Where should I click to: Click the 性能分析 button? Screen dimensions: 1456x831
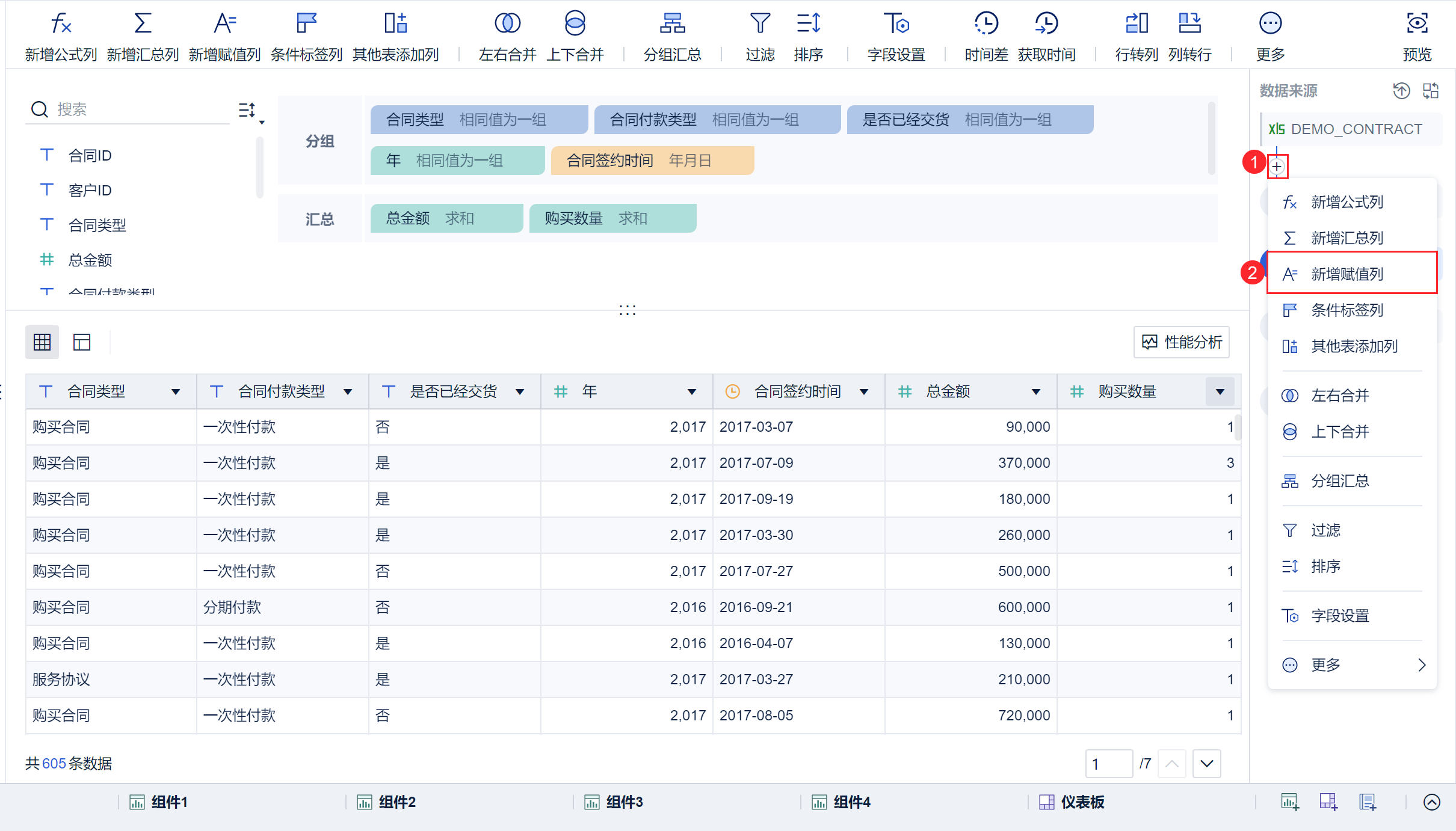[x=1182, y=342]
